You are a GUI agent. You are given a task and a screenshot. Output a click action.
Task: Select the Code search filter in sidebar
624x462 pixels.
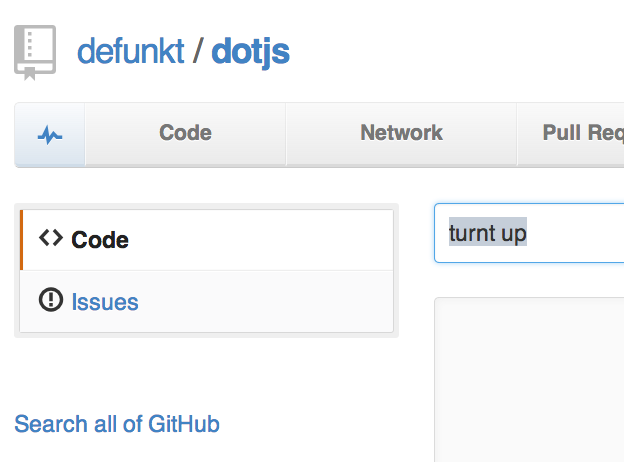pos(99,240)
